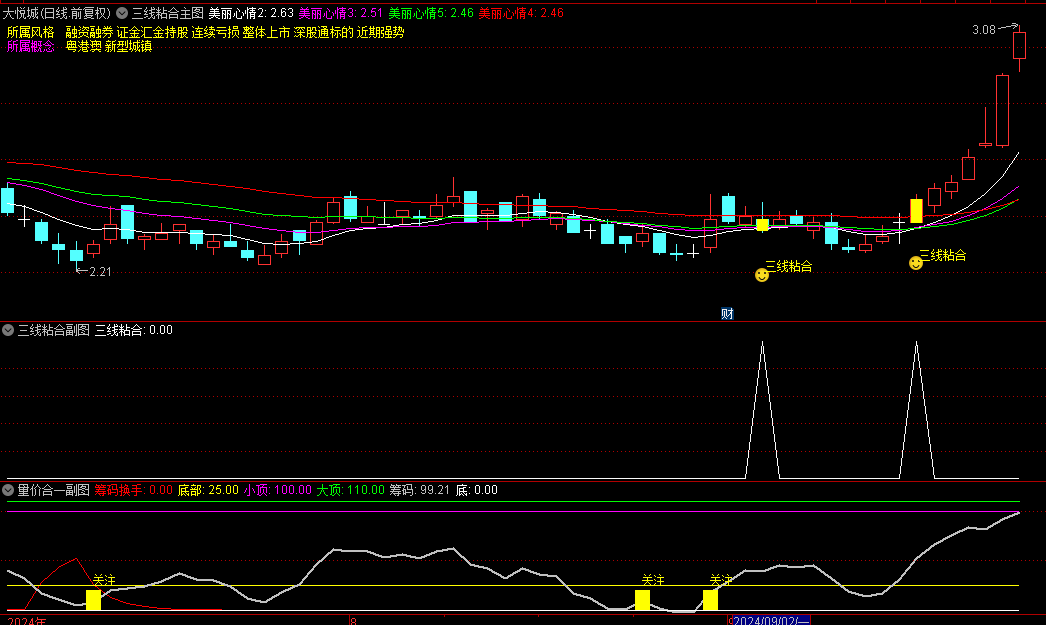This screenshot has height=625, width=1046.
Task: Select the 美丽心情2 indicator value label
Action: click(x=250, y=14)
